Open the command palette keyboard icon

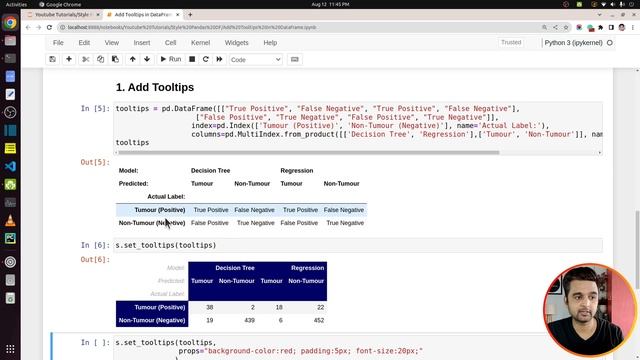(294, 59)
